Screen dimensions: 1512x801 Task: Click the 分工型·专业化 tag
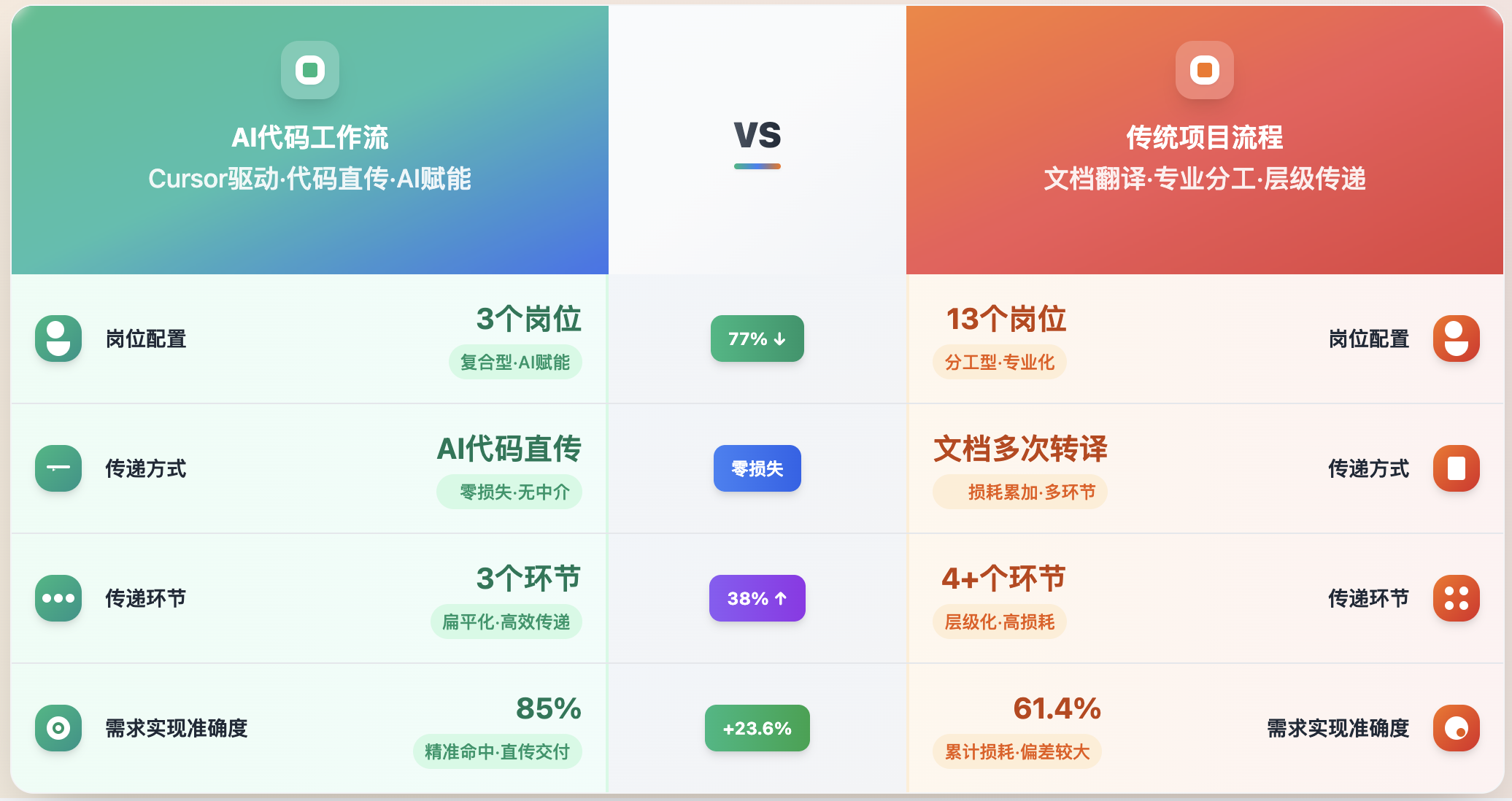point(1000,362)
